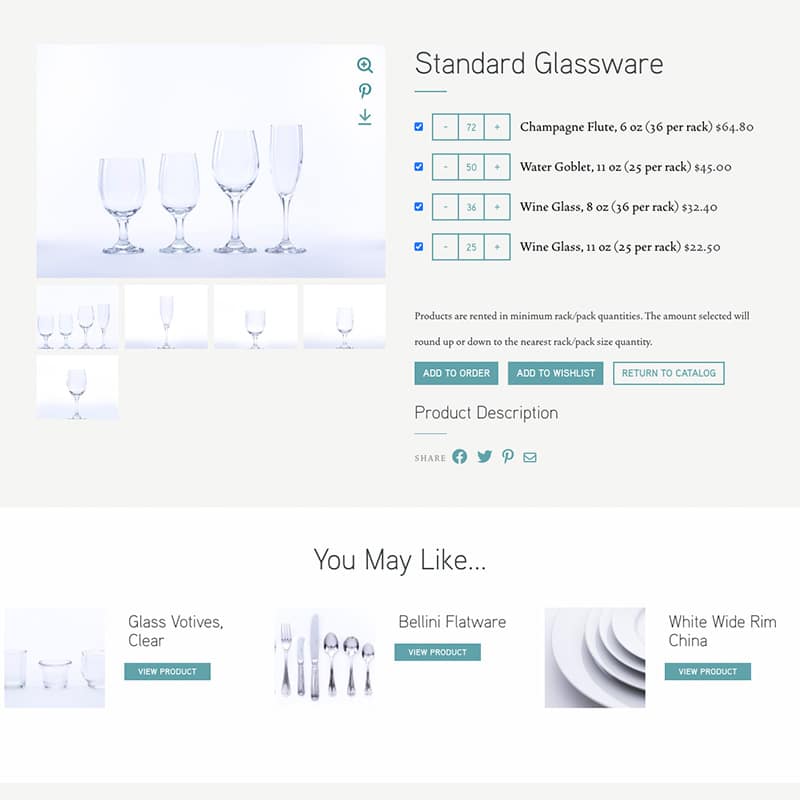The image size is (800, 800).
Task: Uncheck the Wine Glass 11 oz checkbox
Action: (x=418, y=246)
